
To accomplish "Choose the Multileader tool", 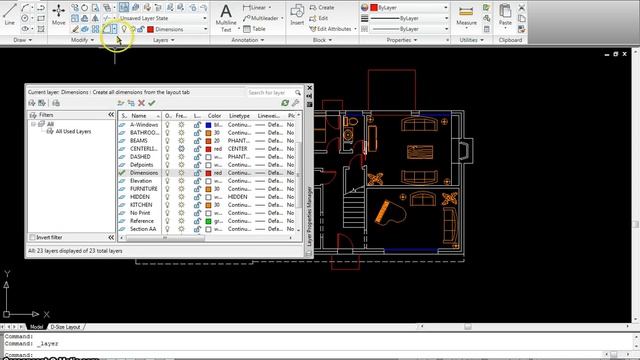I will (x=261, y=18).
